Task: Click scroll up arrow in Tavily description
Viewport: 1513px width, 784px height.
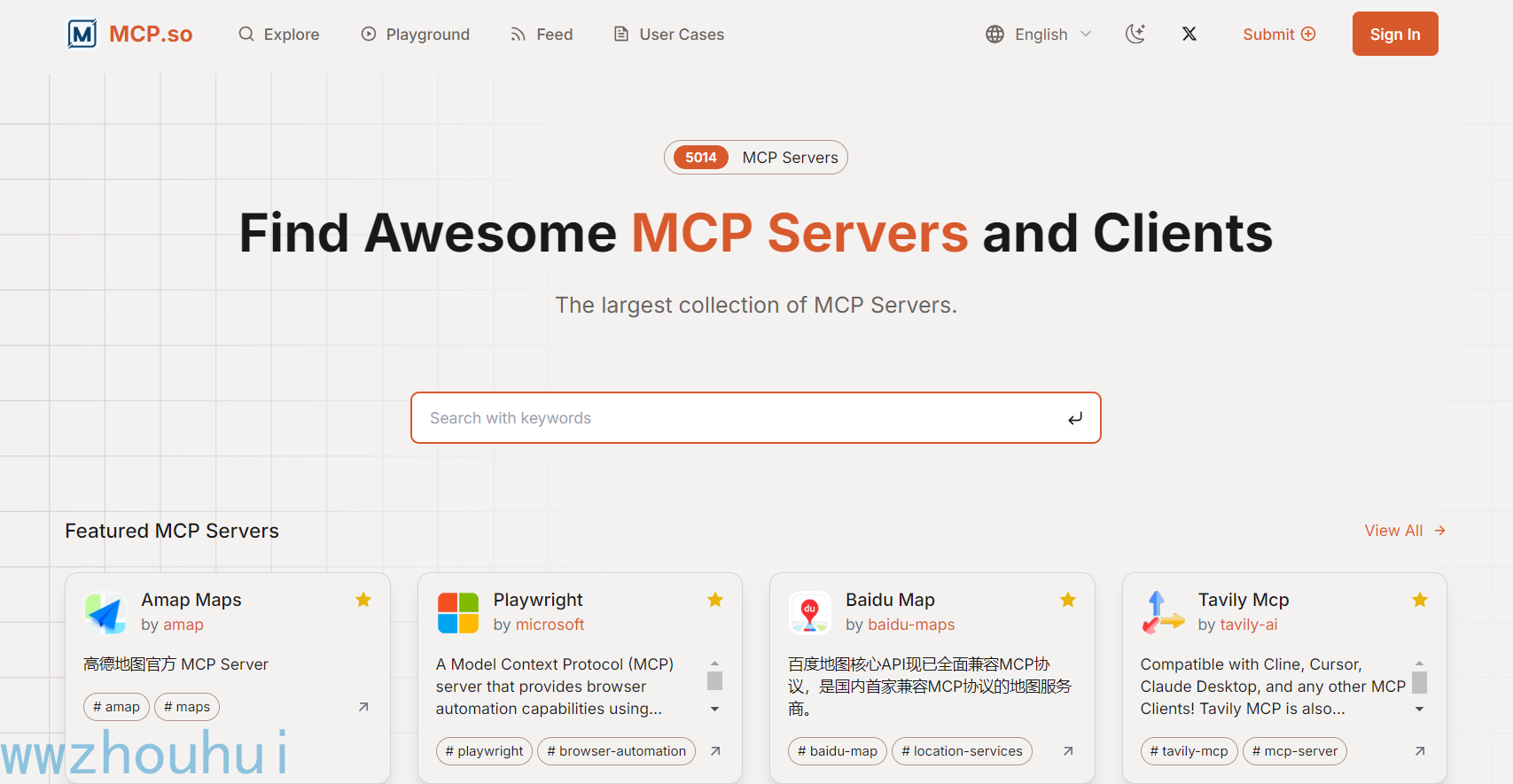Action: (x=1419, y=663)
